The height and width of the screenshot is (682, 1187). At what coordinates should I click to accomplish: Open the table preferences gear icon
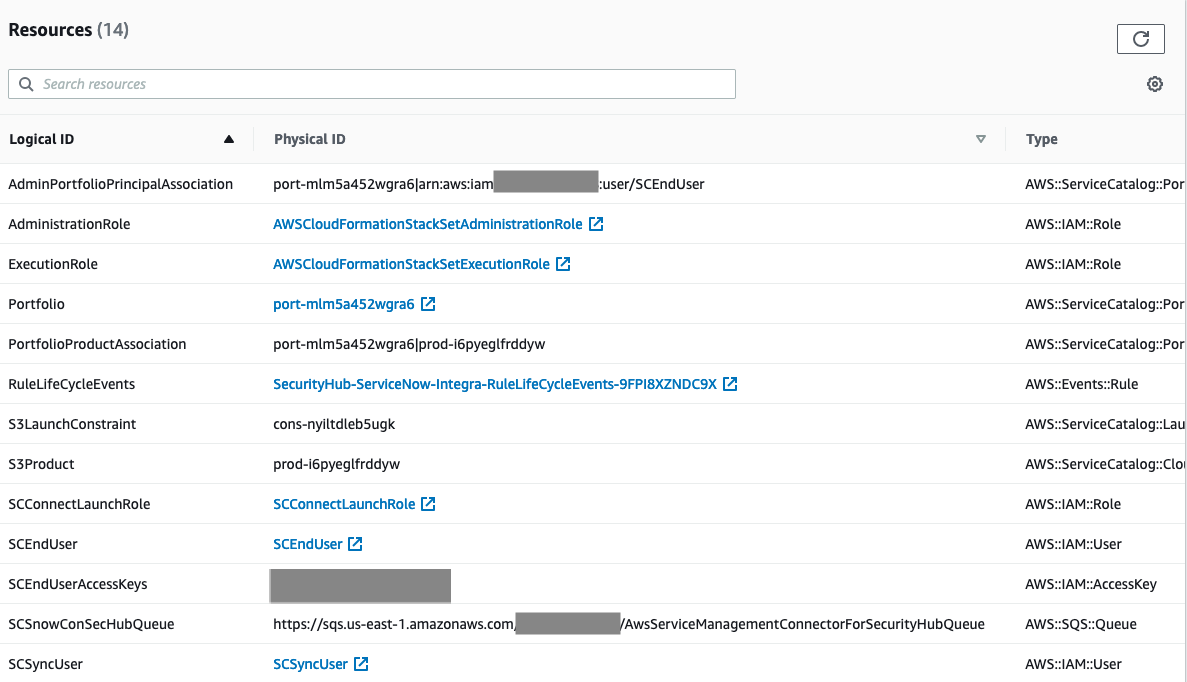tap(1155, 84)
